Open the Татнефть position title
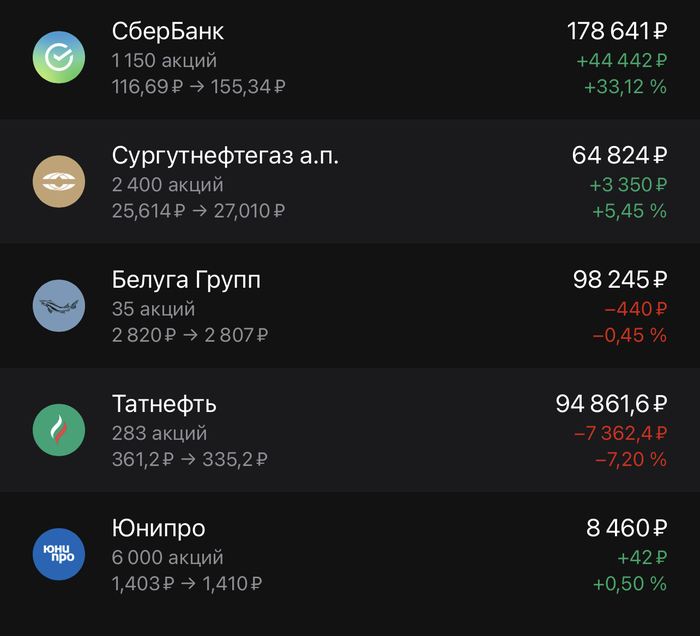The width and height of the screenshot is (700, 636). pyautogui.click(x=164, y=404)
